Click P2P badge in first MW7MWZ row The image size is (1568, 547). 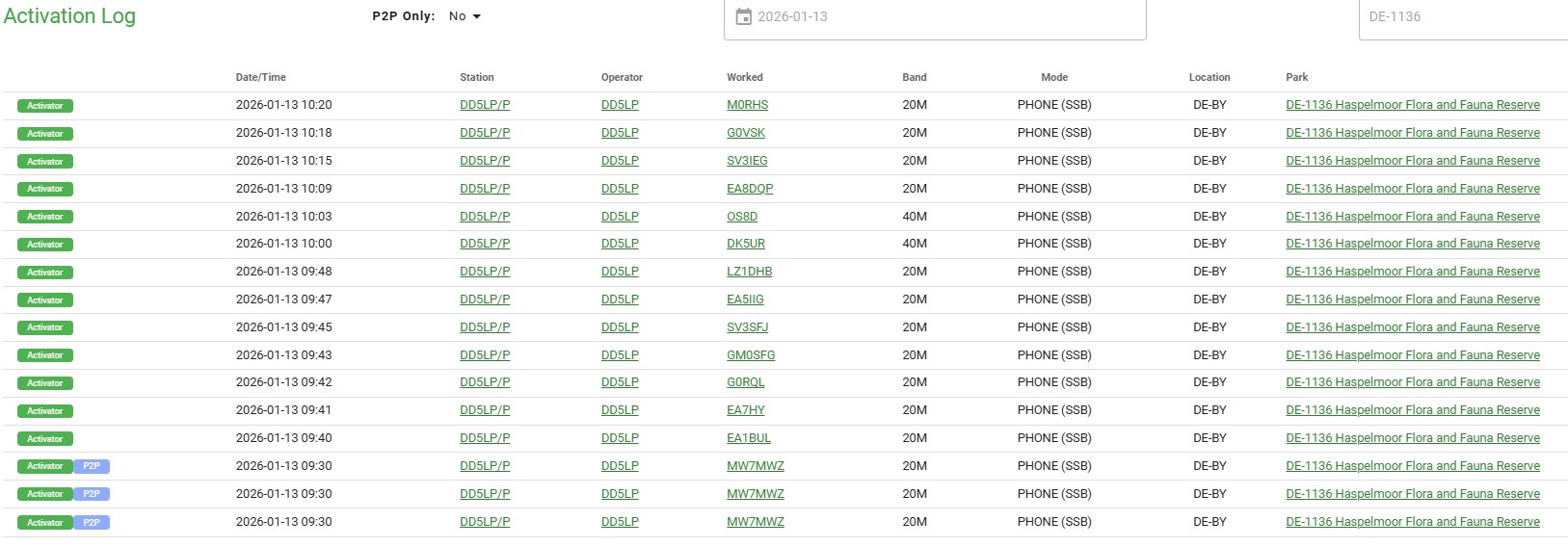[92, 466]
